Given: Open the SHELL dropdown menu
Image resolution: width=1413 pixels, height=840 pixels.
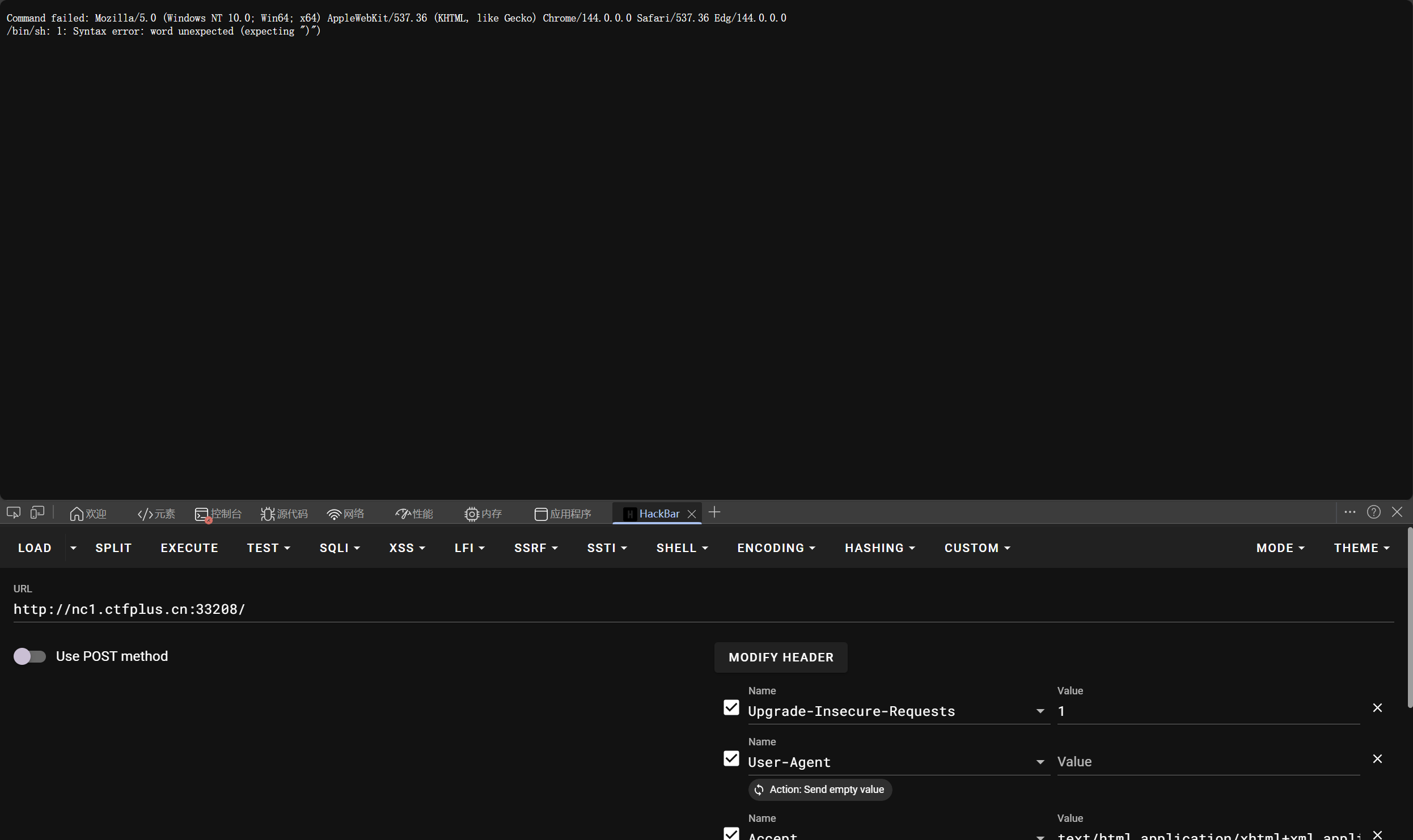Looking at the screenshot, I should coord(682,548).
